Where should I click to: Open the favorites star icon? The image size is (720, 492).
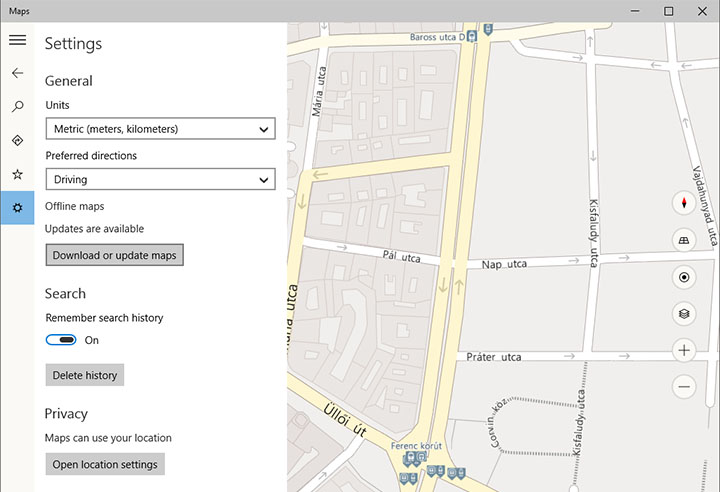click(17, 174)
